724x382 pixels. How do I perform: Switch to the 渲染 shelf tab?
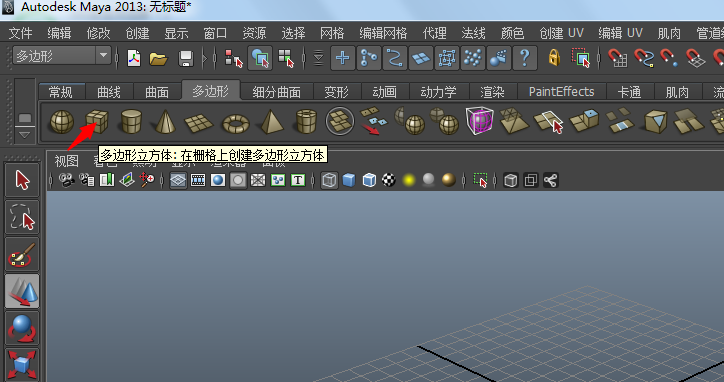tap(492, 92)
